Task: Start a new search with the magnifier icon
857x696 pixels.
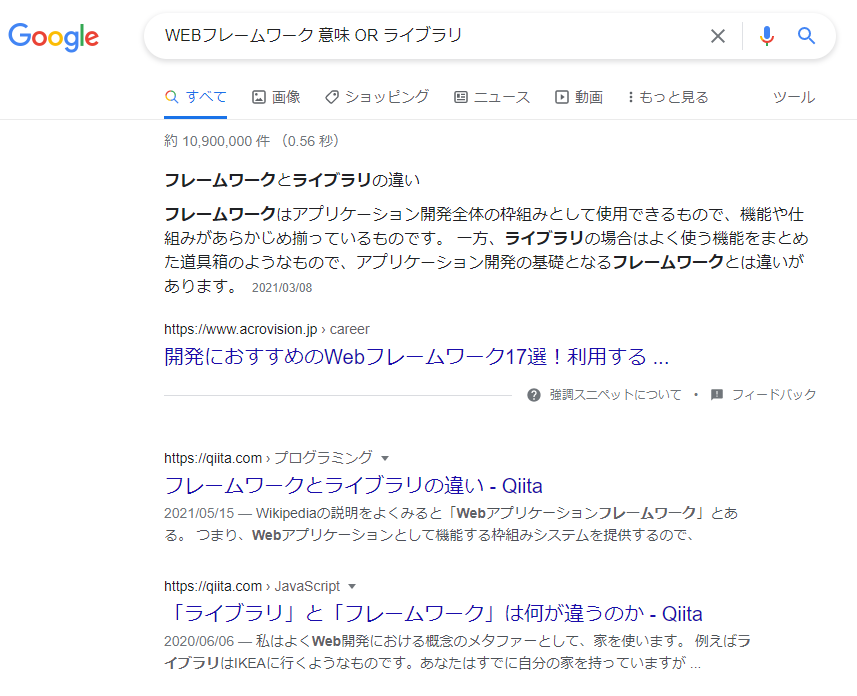Action: point(806,35)
